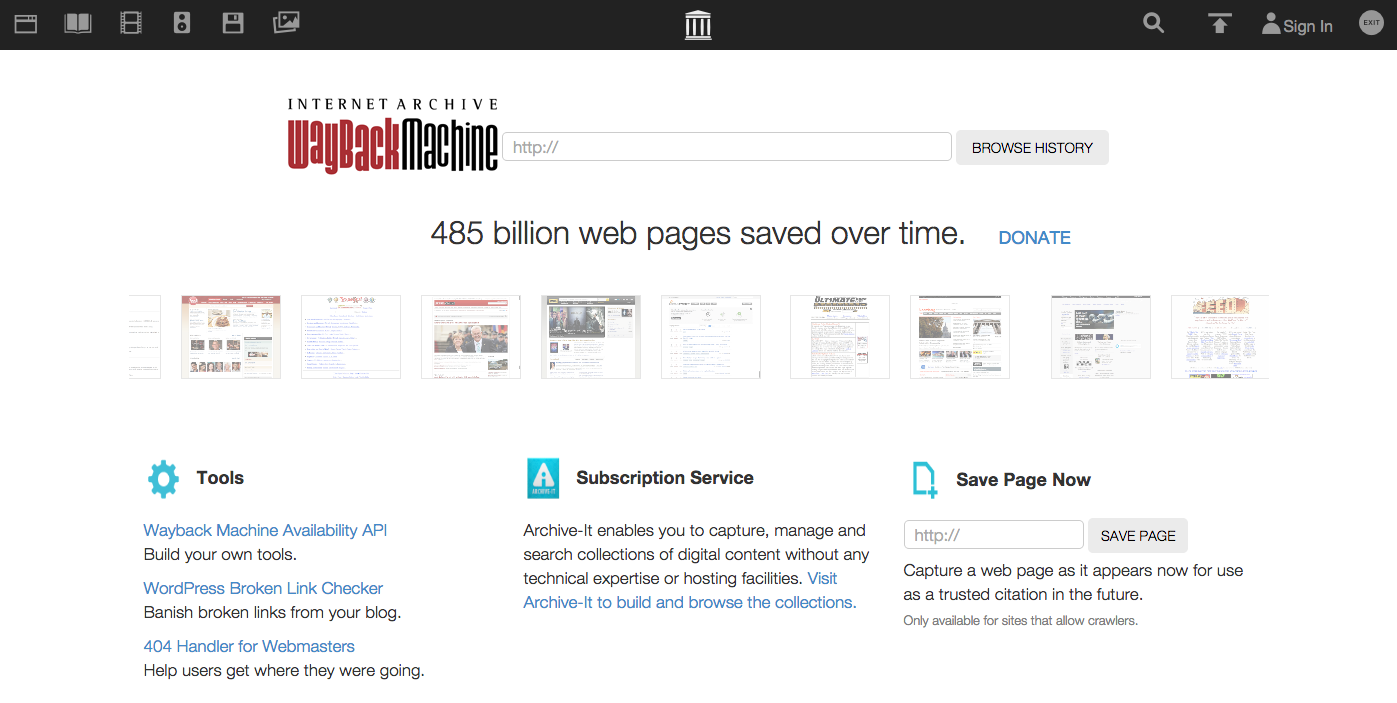
Task: Click the upload arrow icon
Action: [x=1219, y=23]
